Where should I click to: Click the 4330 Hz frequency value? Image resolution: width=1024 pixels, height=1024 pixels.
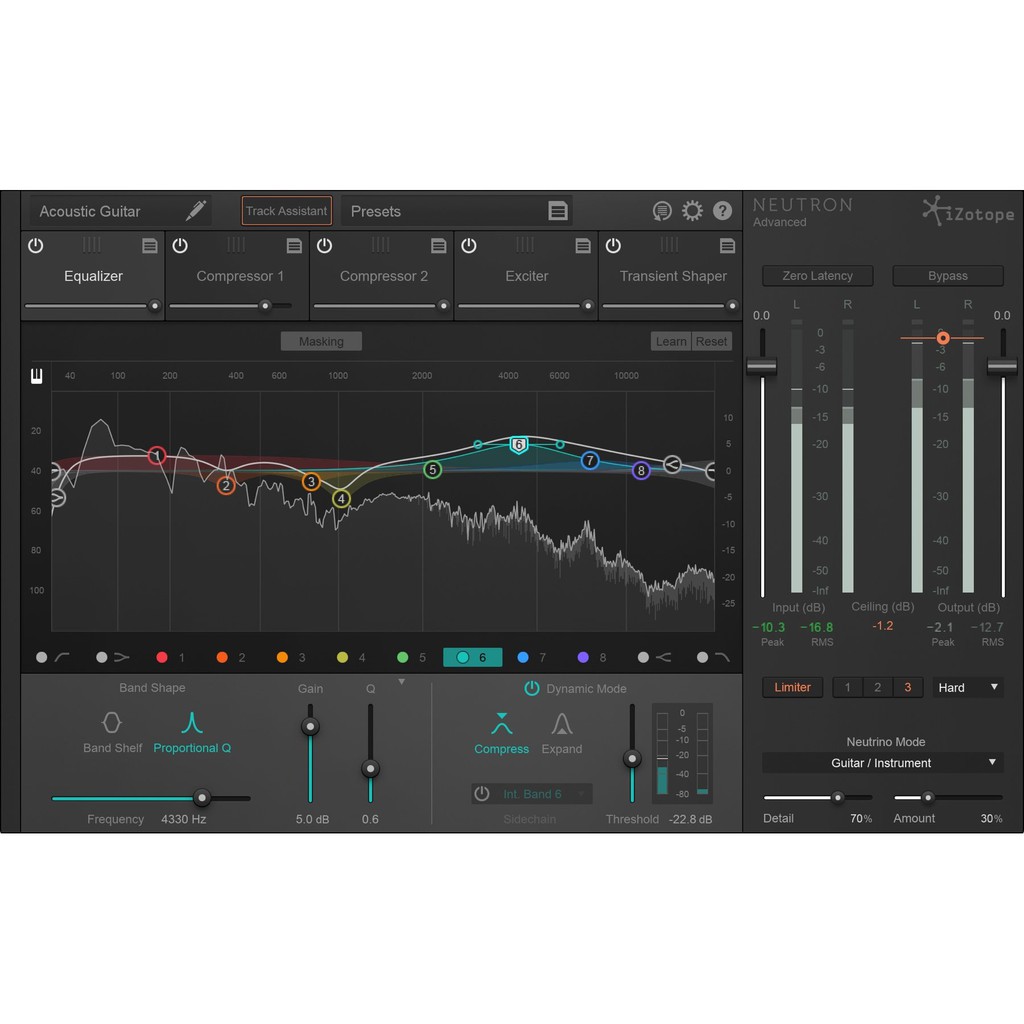184,819
